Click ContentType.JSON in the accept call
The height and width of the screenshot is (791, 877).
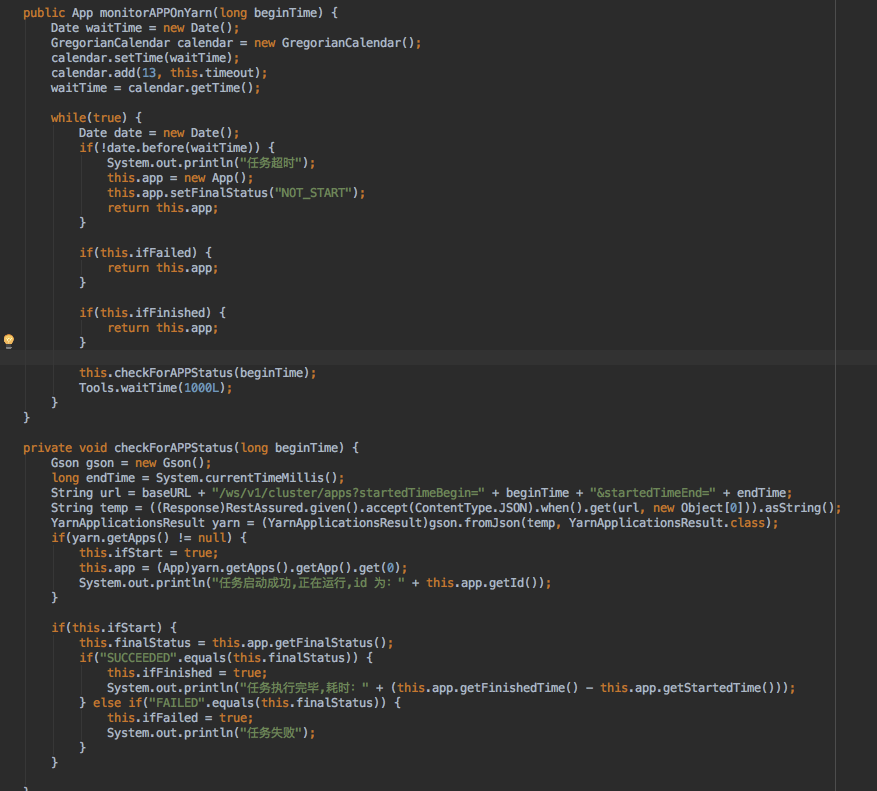(x=473, y=507)
